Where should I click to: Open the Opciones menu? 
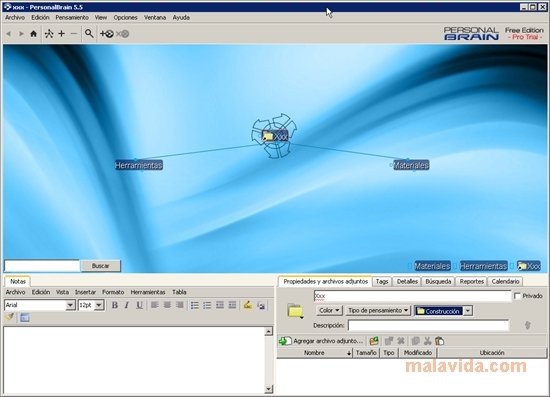125,17
